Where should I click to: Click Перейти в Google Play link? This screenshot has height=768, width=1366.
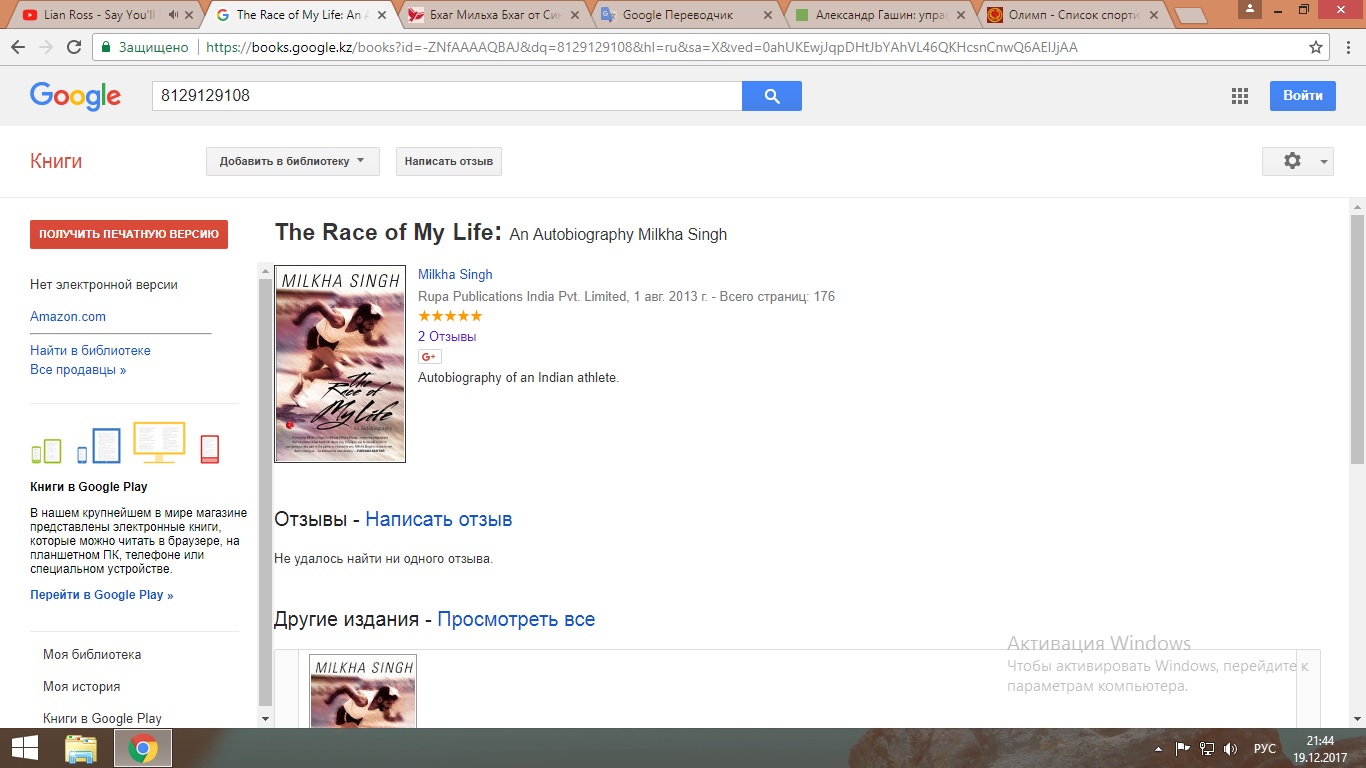tap(102, 594)
